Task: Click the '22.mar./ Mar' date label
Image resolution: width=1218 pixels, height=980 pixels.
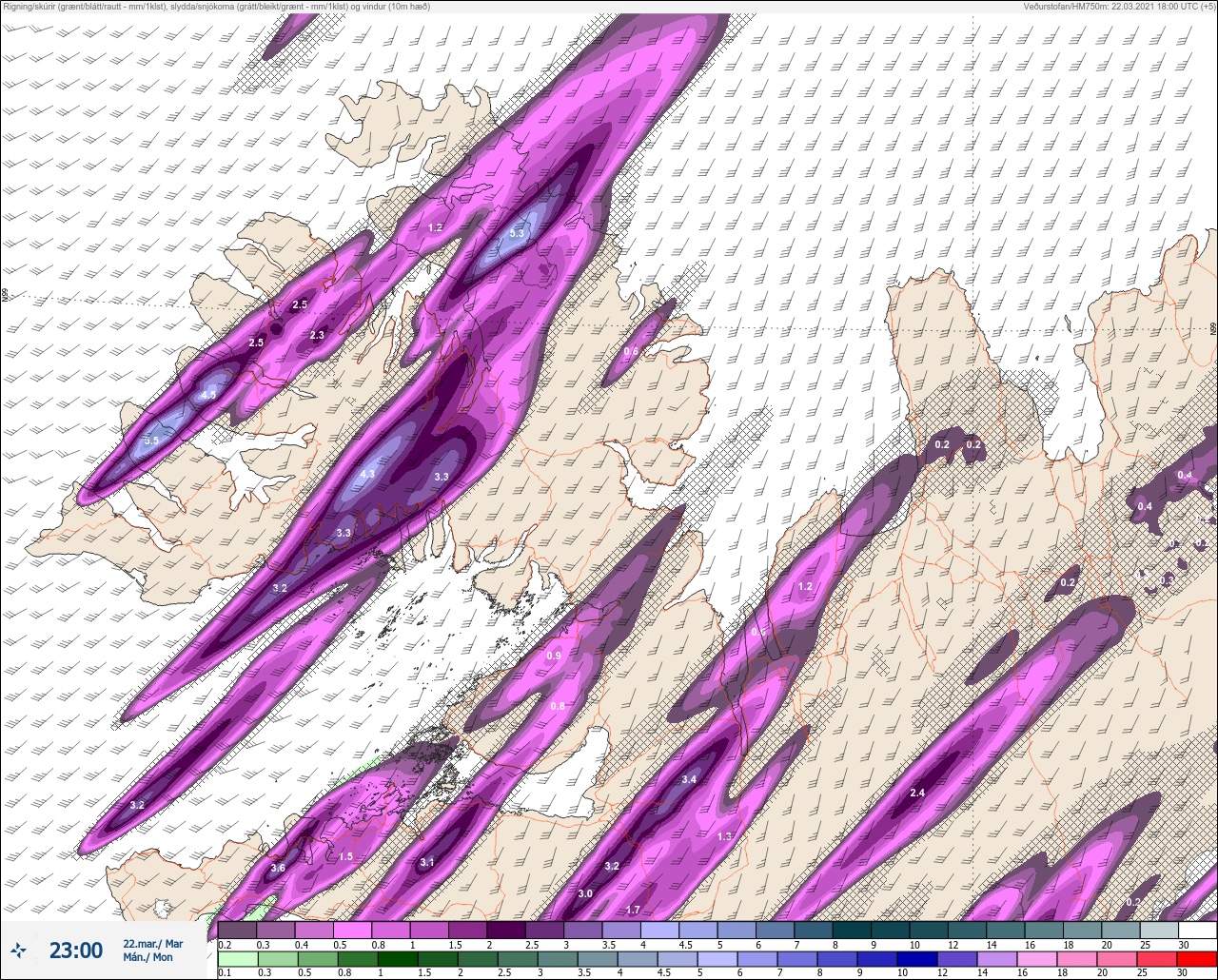Action: 152,944
